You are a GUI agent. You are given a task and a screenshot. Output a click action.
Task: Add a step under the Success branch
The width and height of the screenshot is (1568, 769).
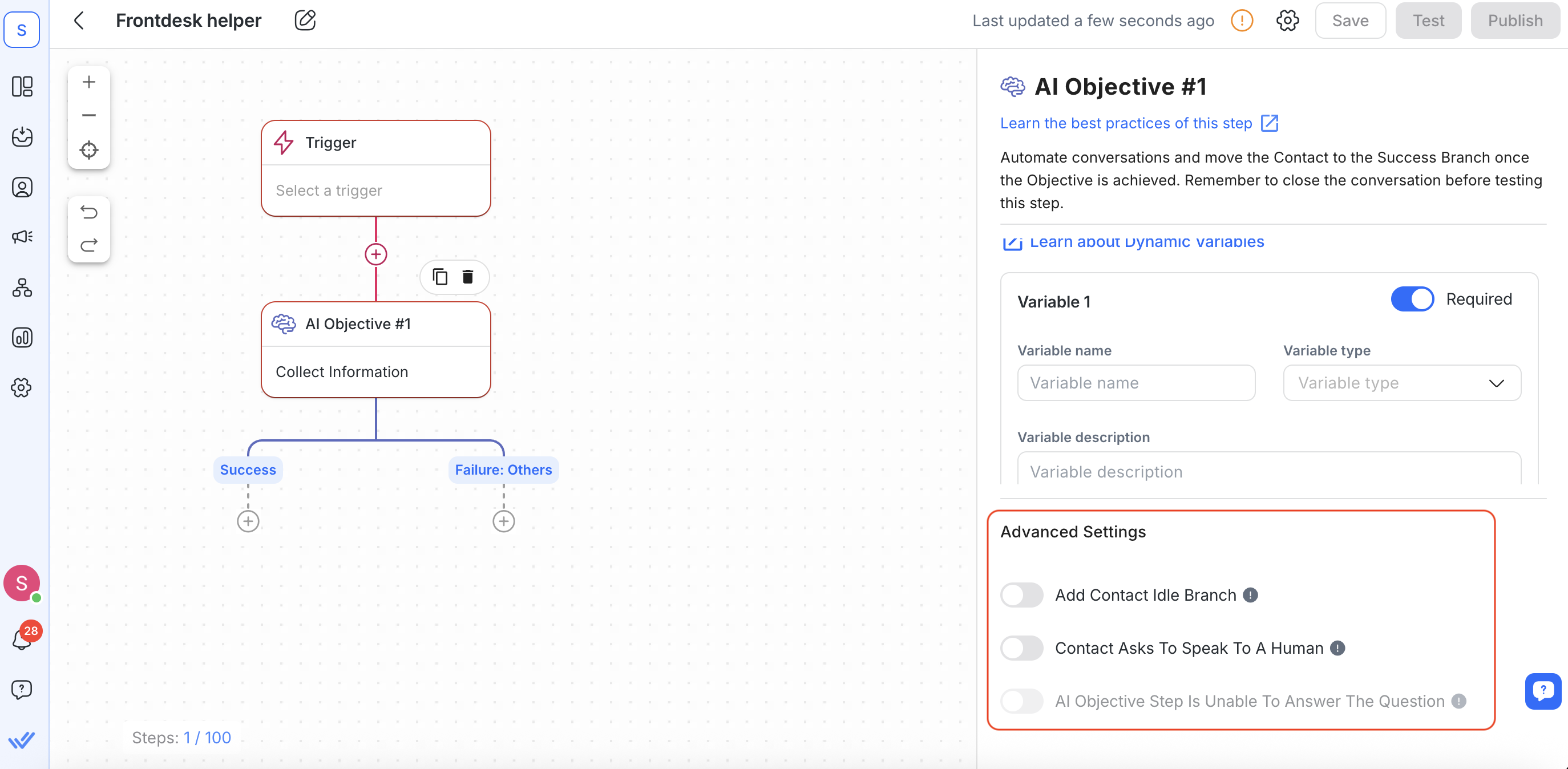point(248,521)
